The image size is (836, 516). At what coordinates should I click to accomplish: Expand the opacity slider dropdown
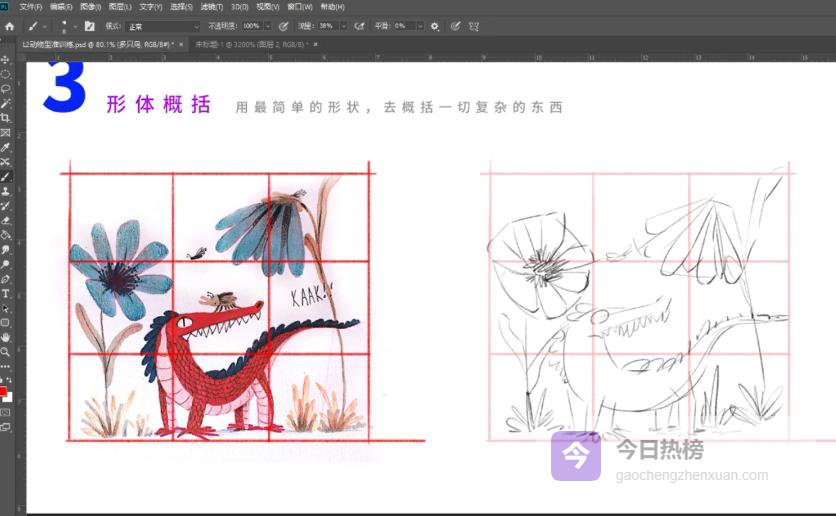266,26
